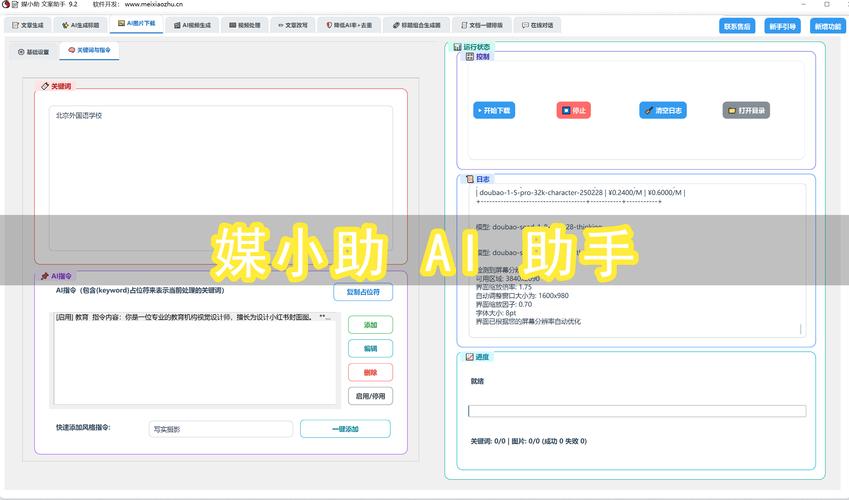Click the 界面已按您的屏幕分辨率自动优化 log line
The image size is (849, 500).
tap(528, 322)
